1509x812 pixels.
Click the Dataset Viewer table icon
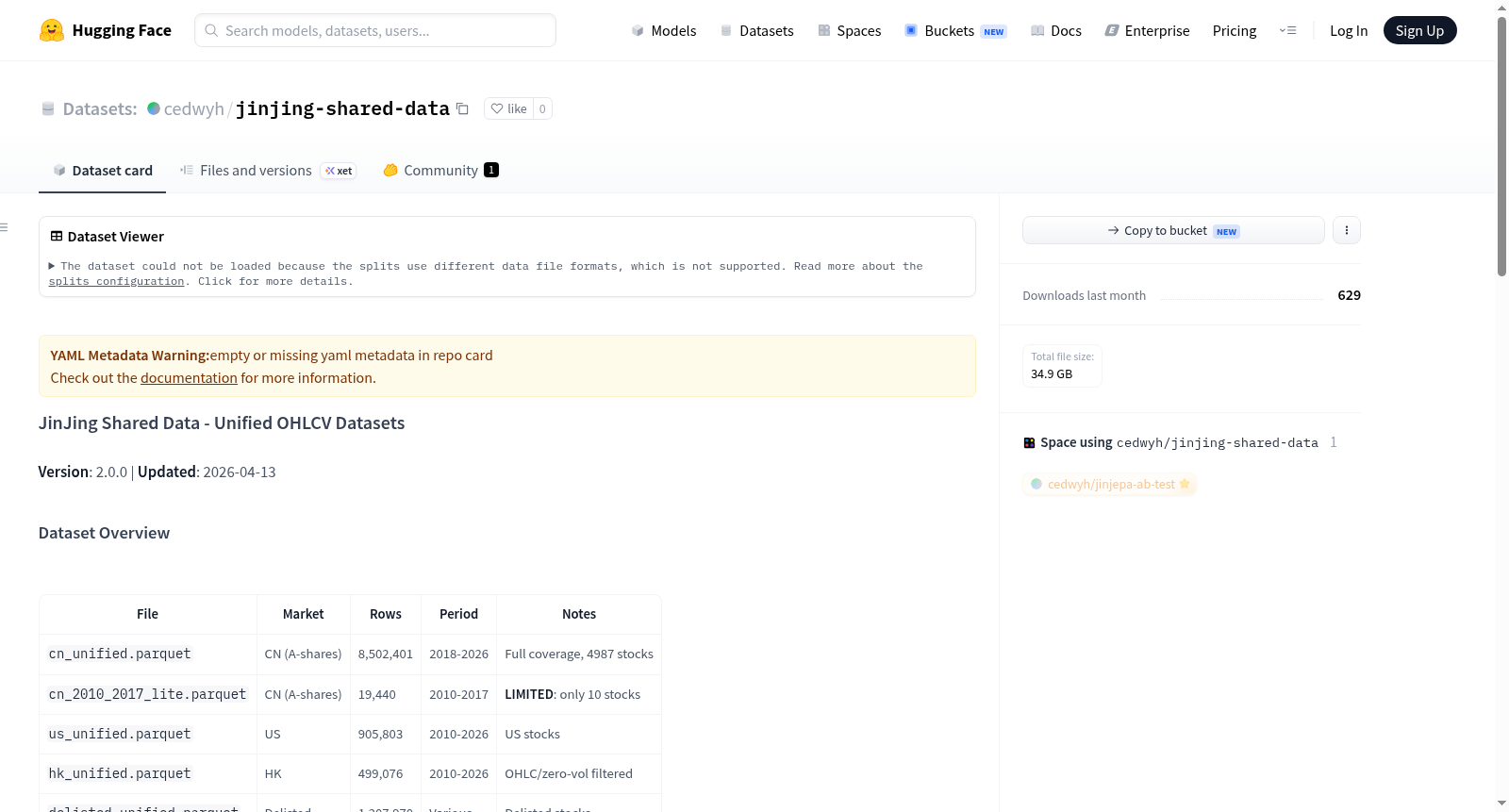click(57, 237)
